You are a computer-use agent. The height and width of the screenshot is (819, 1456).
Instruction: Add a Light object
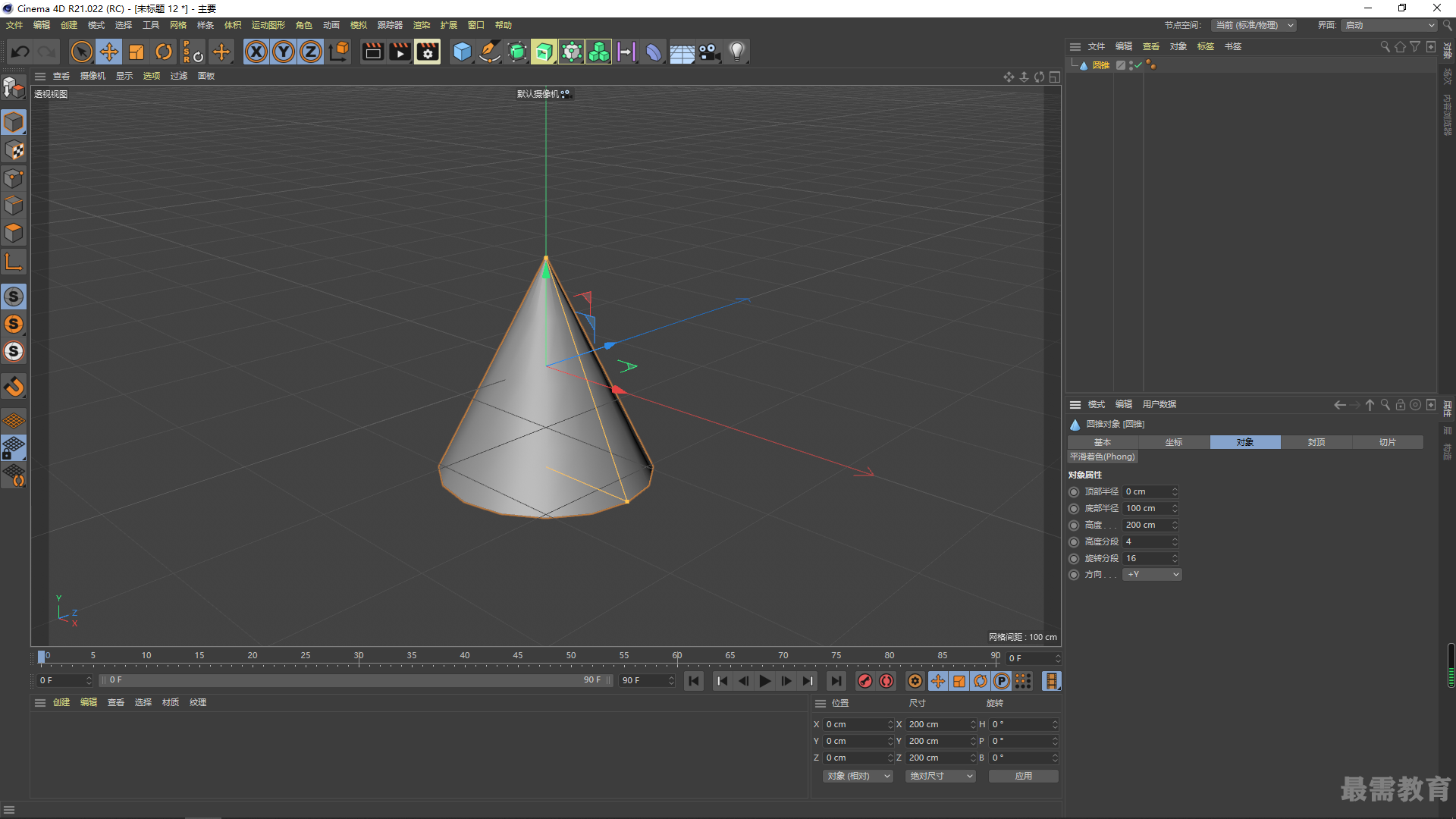(737, 52)
